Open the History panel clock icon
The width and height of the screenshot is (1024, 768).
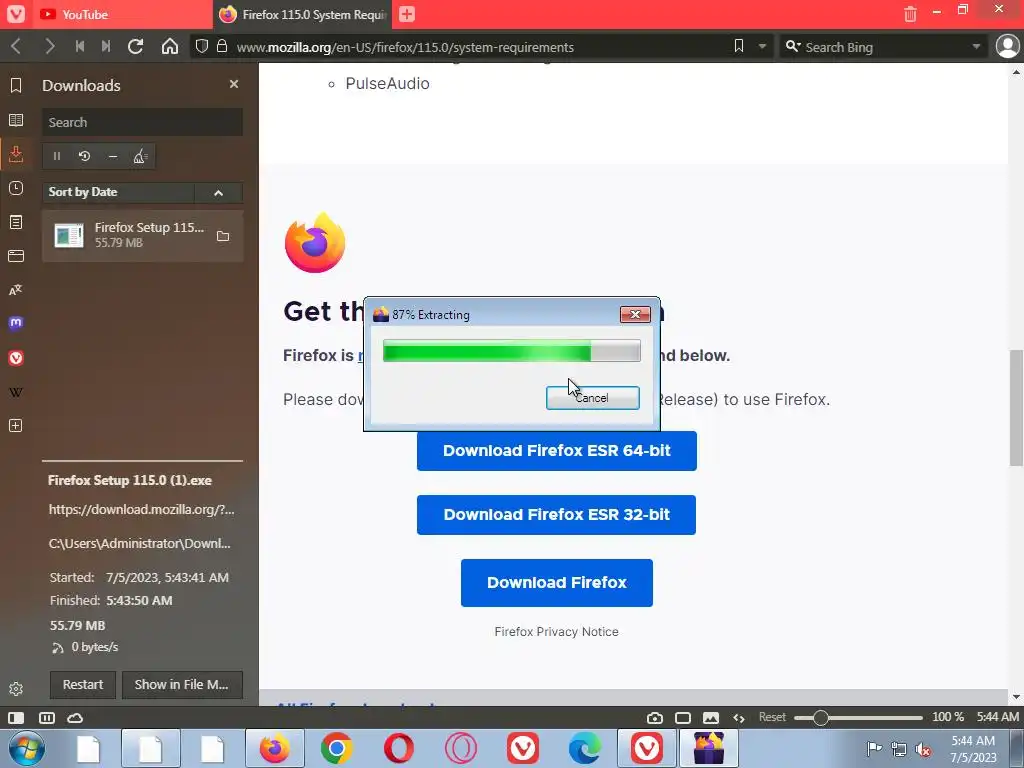16,188
